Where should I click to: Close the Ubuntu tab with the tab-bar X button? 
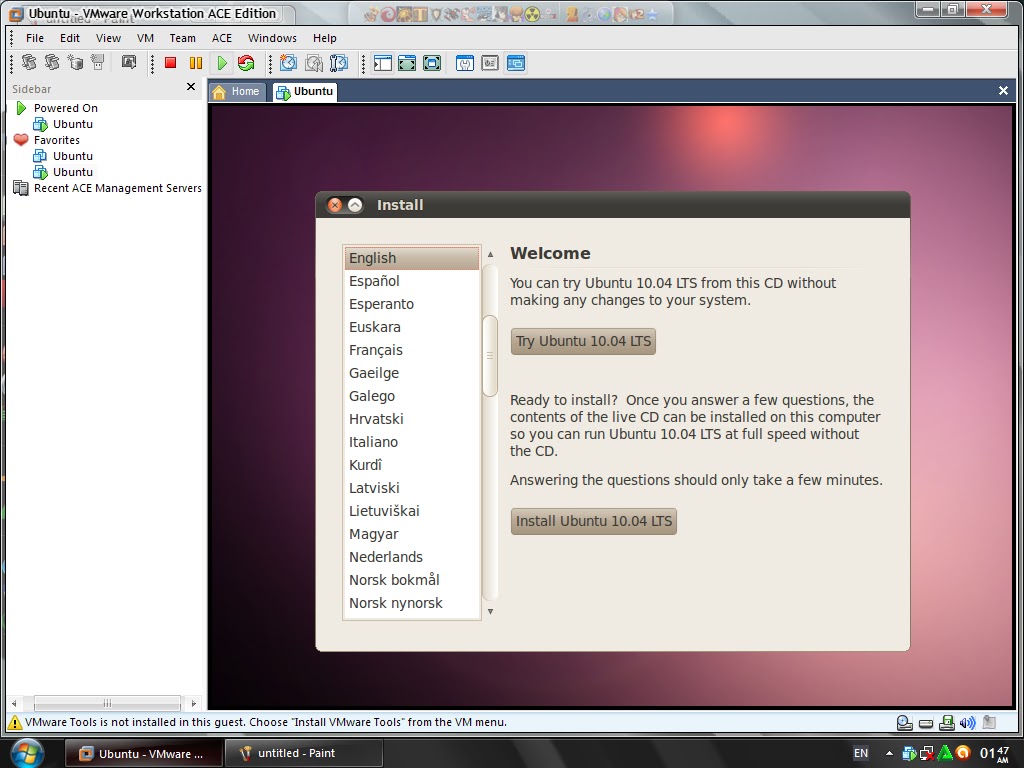(1003, 91)
